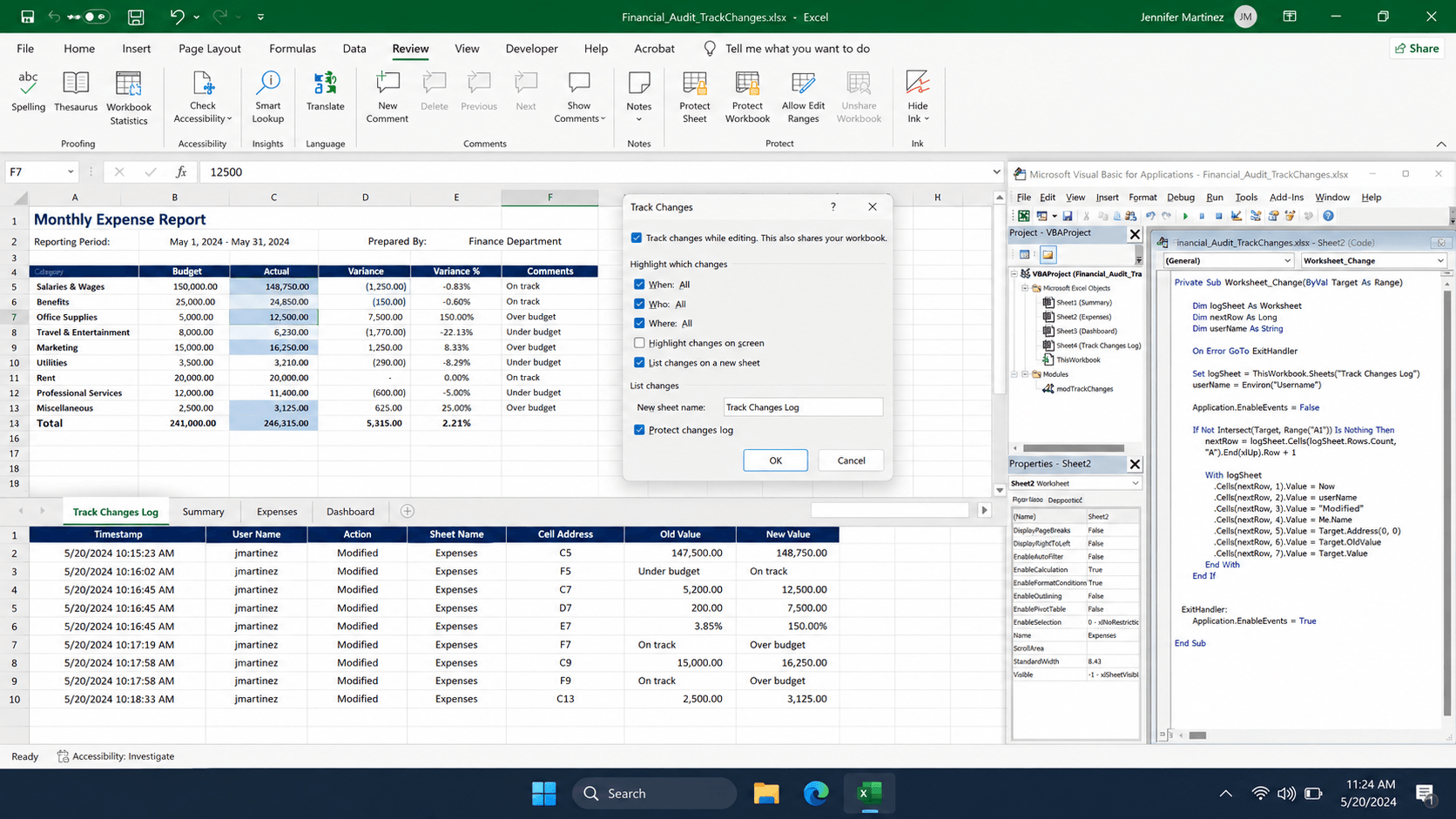Click the Break pause icon in VBA toolbar
This screenshot has width=1456, height=819.
[x=1202, y=216]
